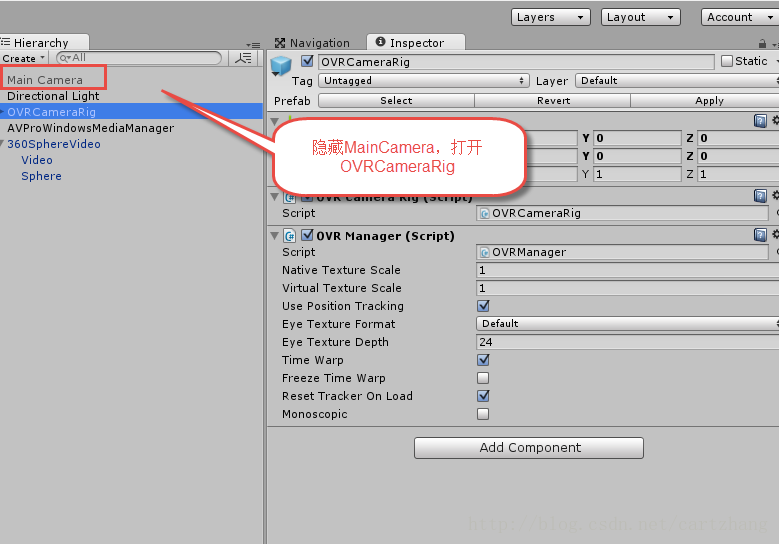The image size is (779, 544).
Task: Toggle the Time Warp checkbox
Action: click(483, 360)
